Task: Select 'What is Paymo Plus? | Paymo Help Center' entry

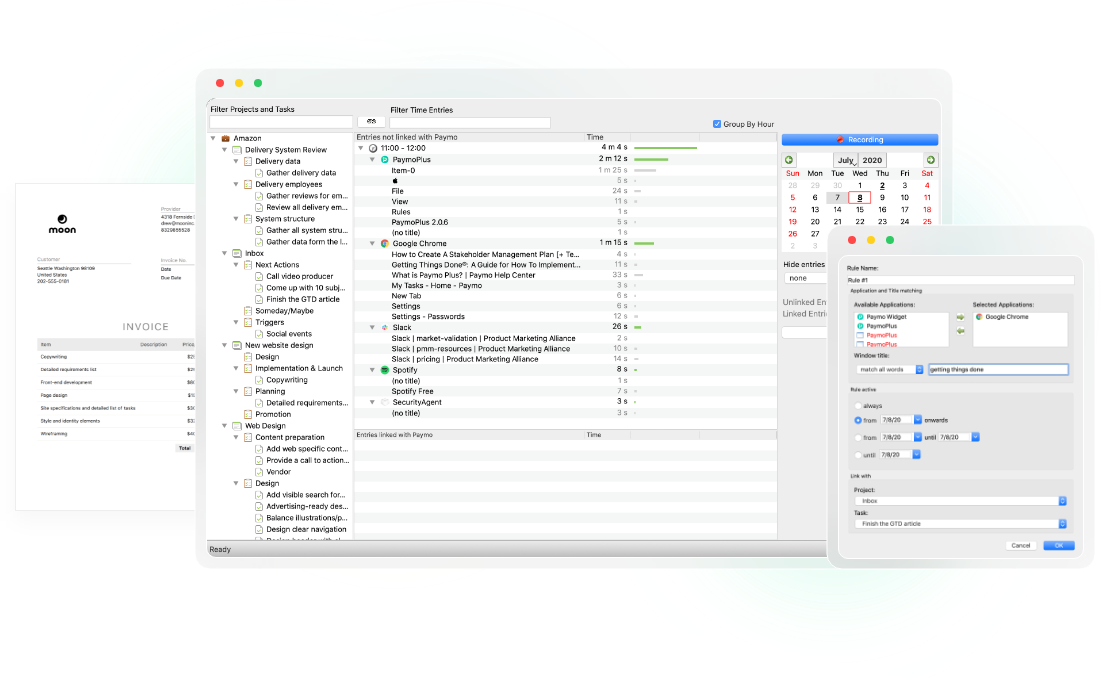Action: (x=463, y=275)
